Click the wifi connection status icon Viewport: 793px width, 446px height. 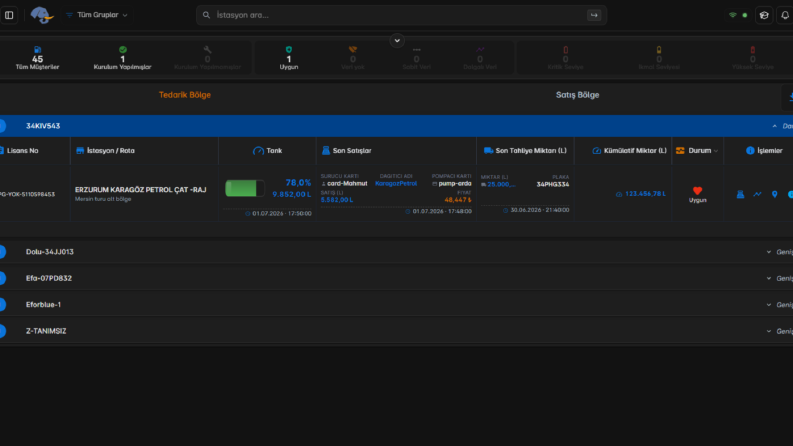coord(732,15)
